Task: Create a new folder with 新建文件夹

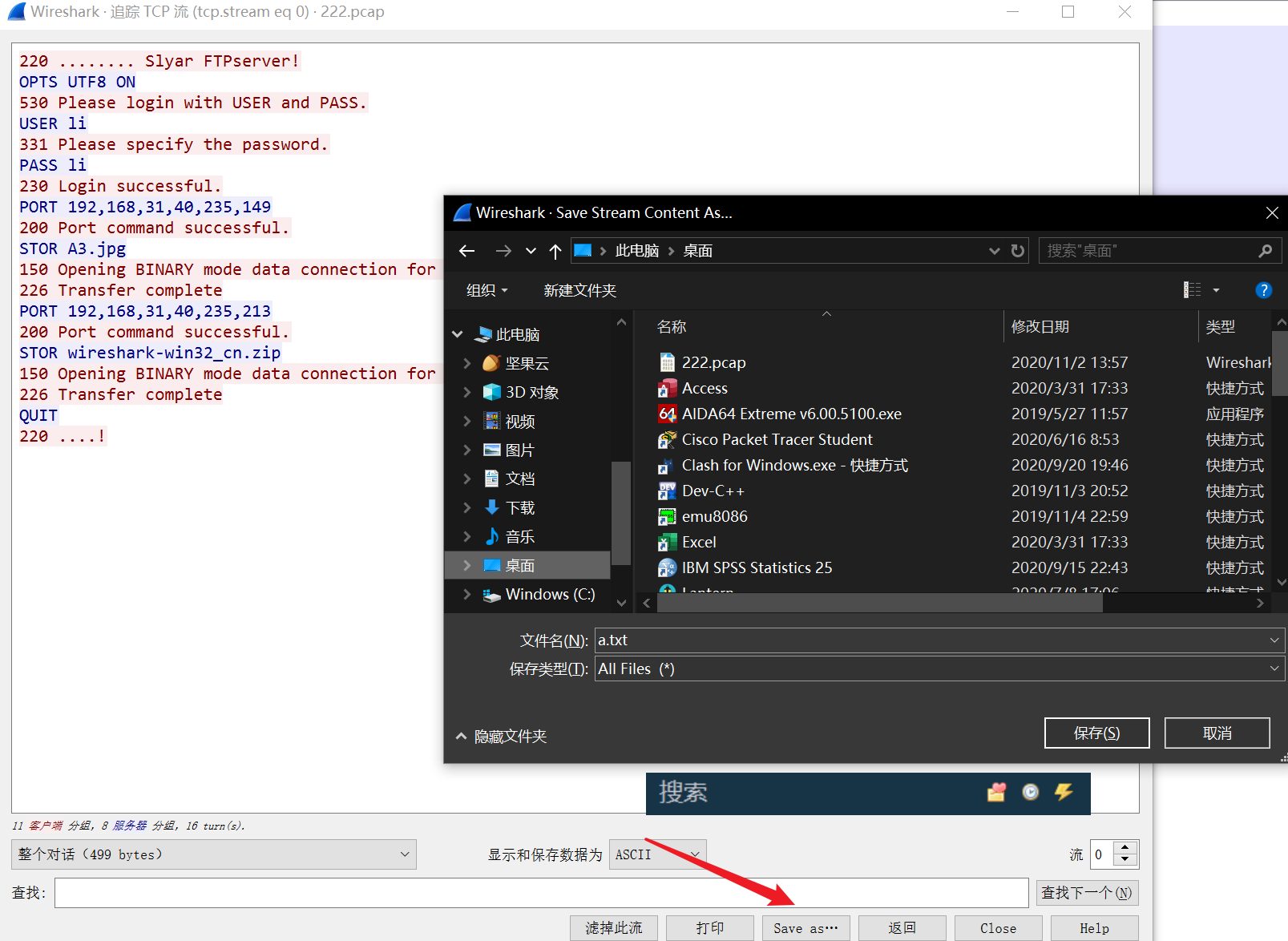Action: pyautogui.click(x=580, y=290)
